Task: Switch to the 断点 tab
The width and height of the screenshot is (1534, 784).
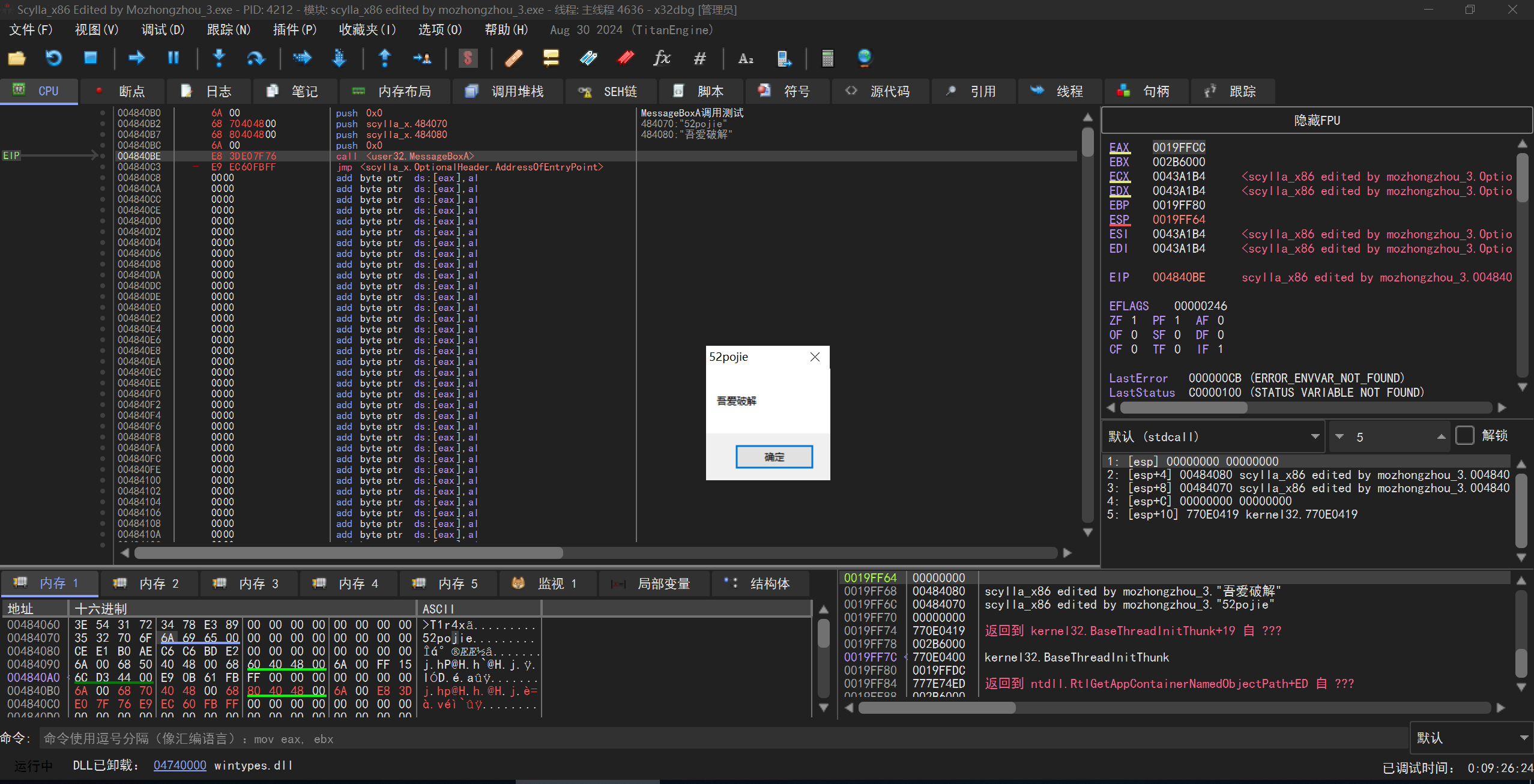Action: click(122, 91)
